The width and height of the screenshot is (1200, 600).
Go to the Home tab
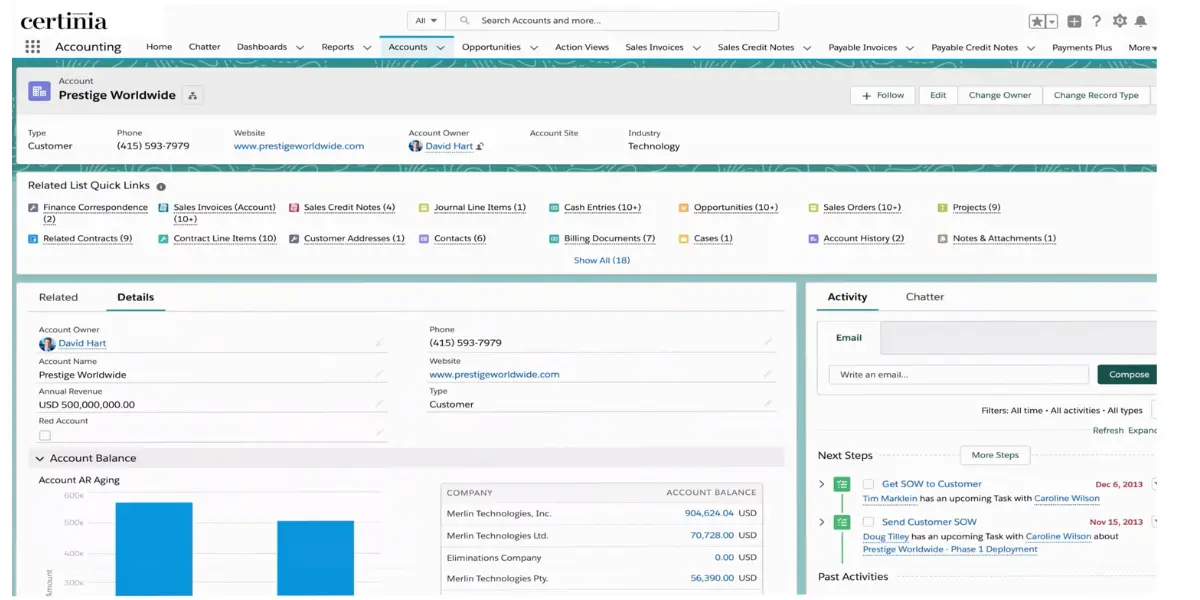pos(159,47)
